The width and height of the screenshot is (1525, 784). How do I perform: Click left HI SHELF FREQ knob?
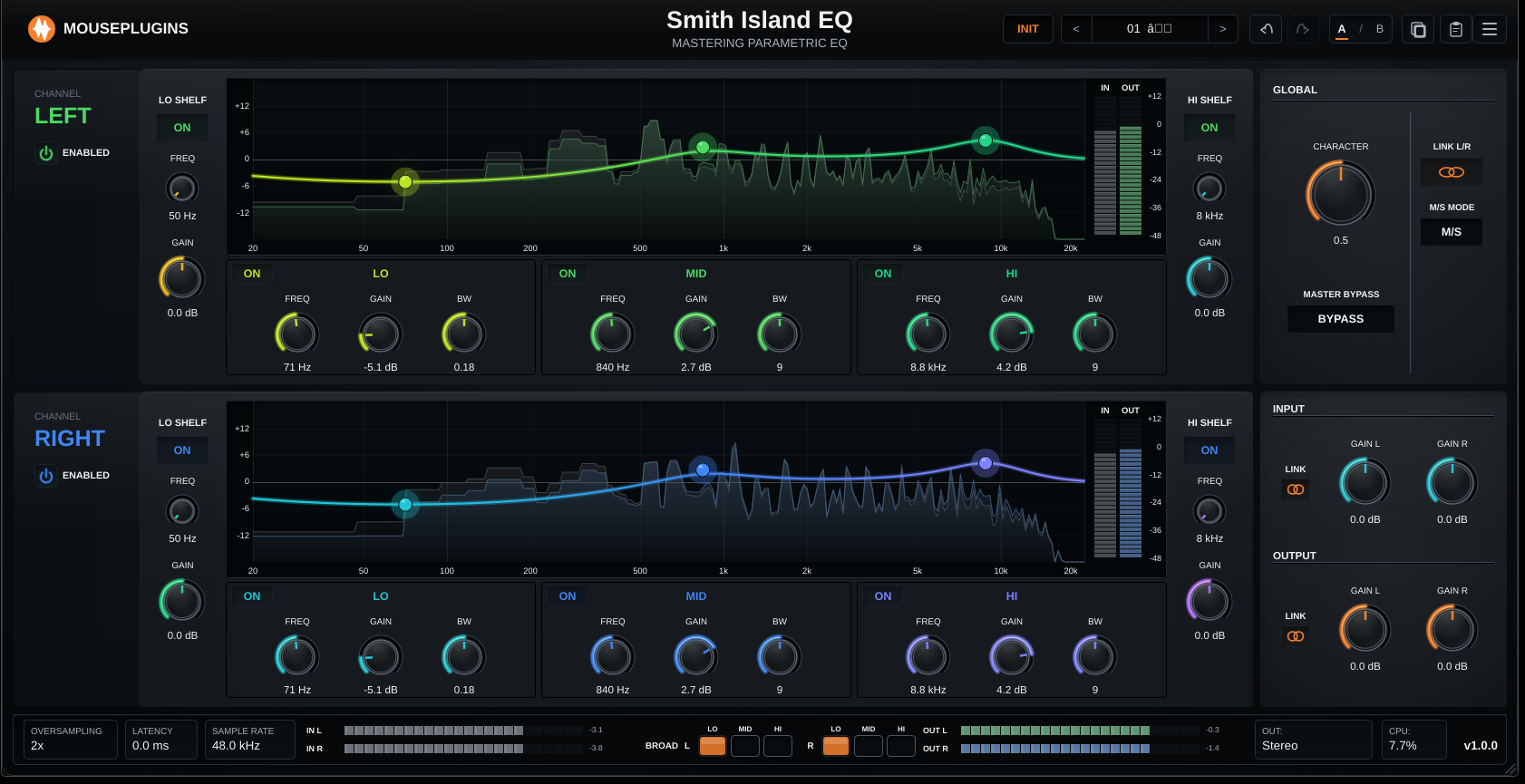(1209, 189)
